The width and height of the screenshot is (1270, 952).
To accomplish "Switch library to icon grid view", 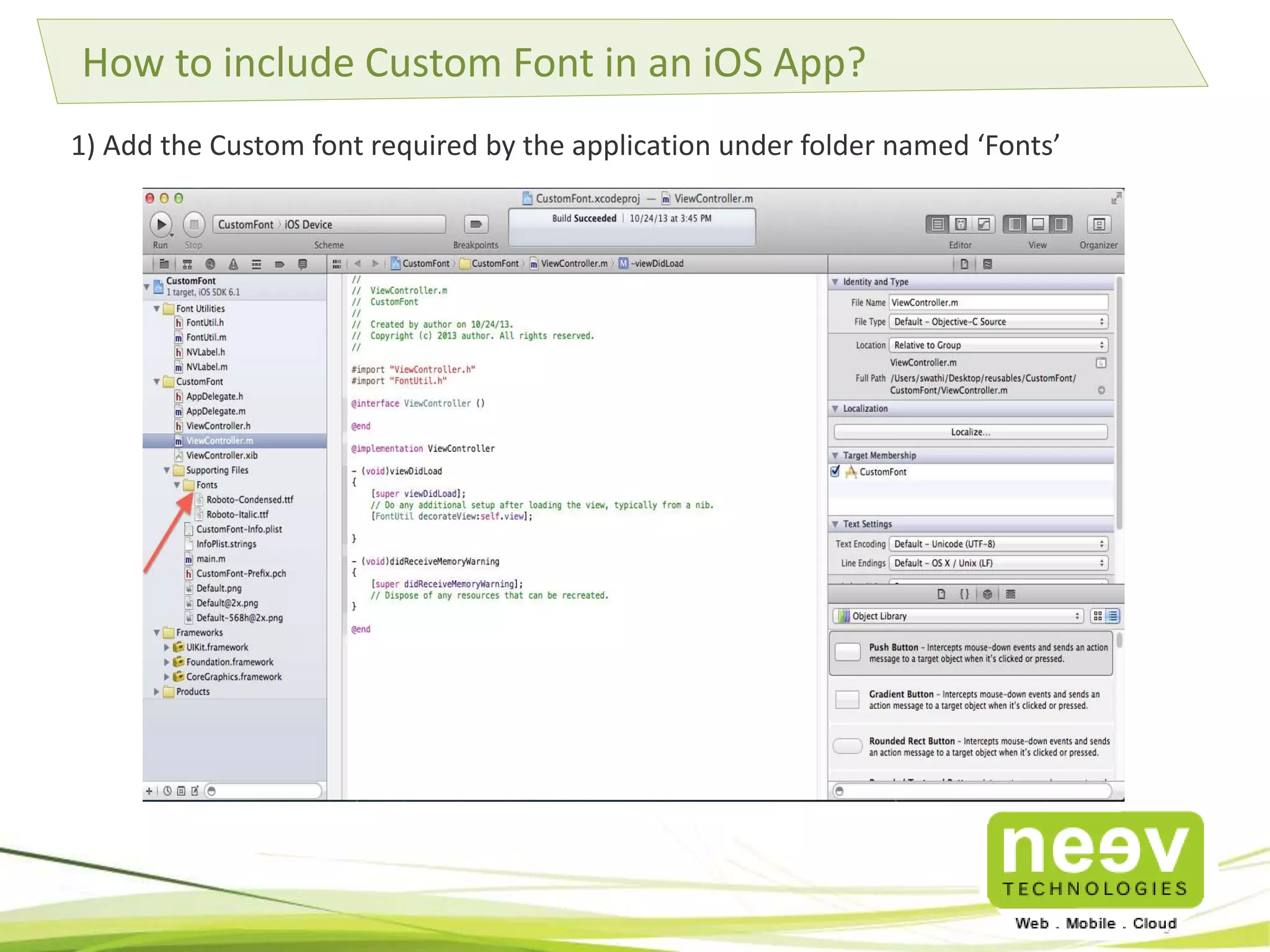I will point(1098,616).
